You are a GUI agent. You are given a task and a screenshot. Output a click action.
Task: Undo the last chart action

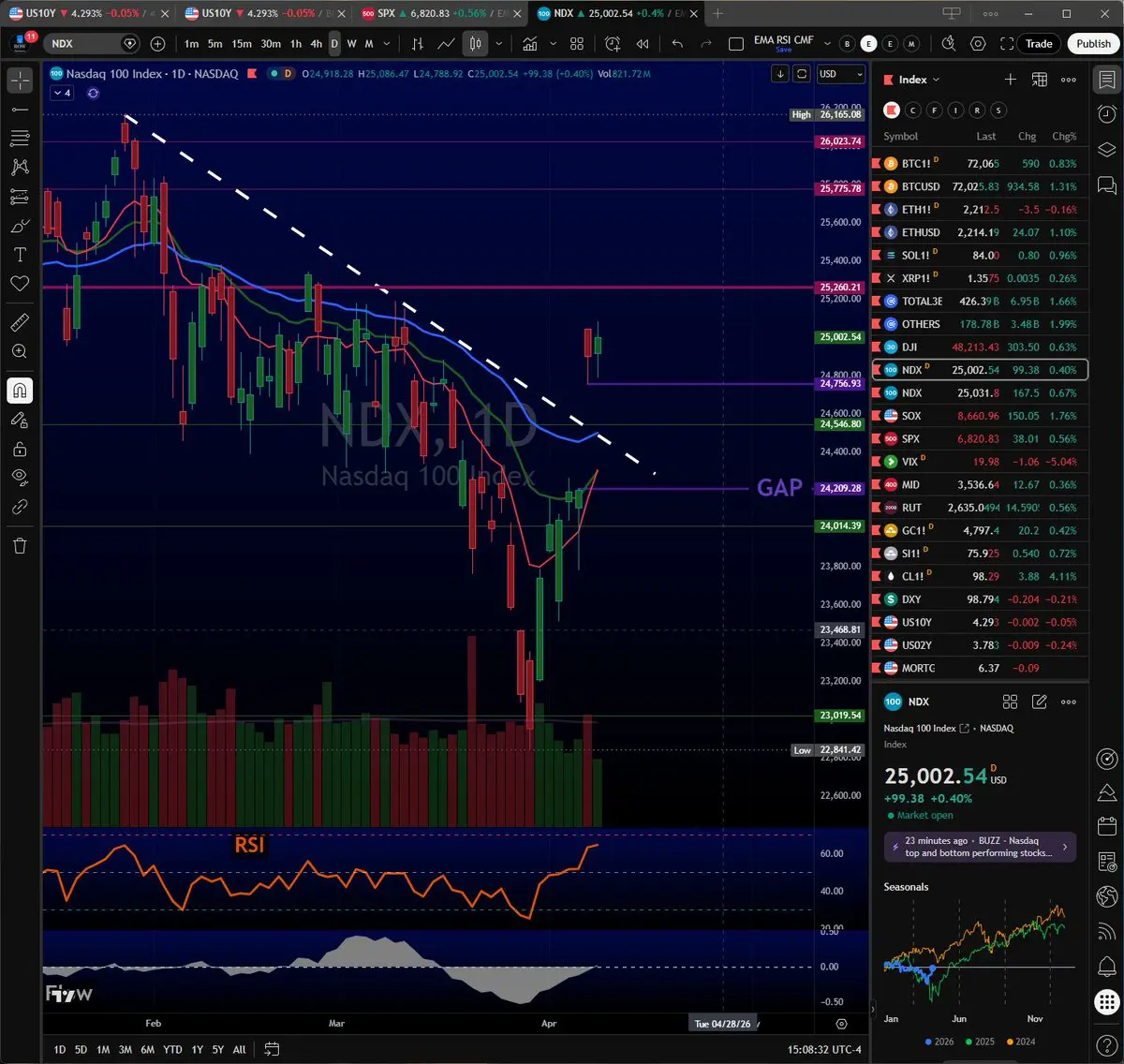tap(677, 44)
